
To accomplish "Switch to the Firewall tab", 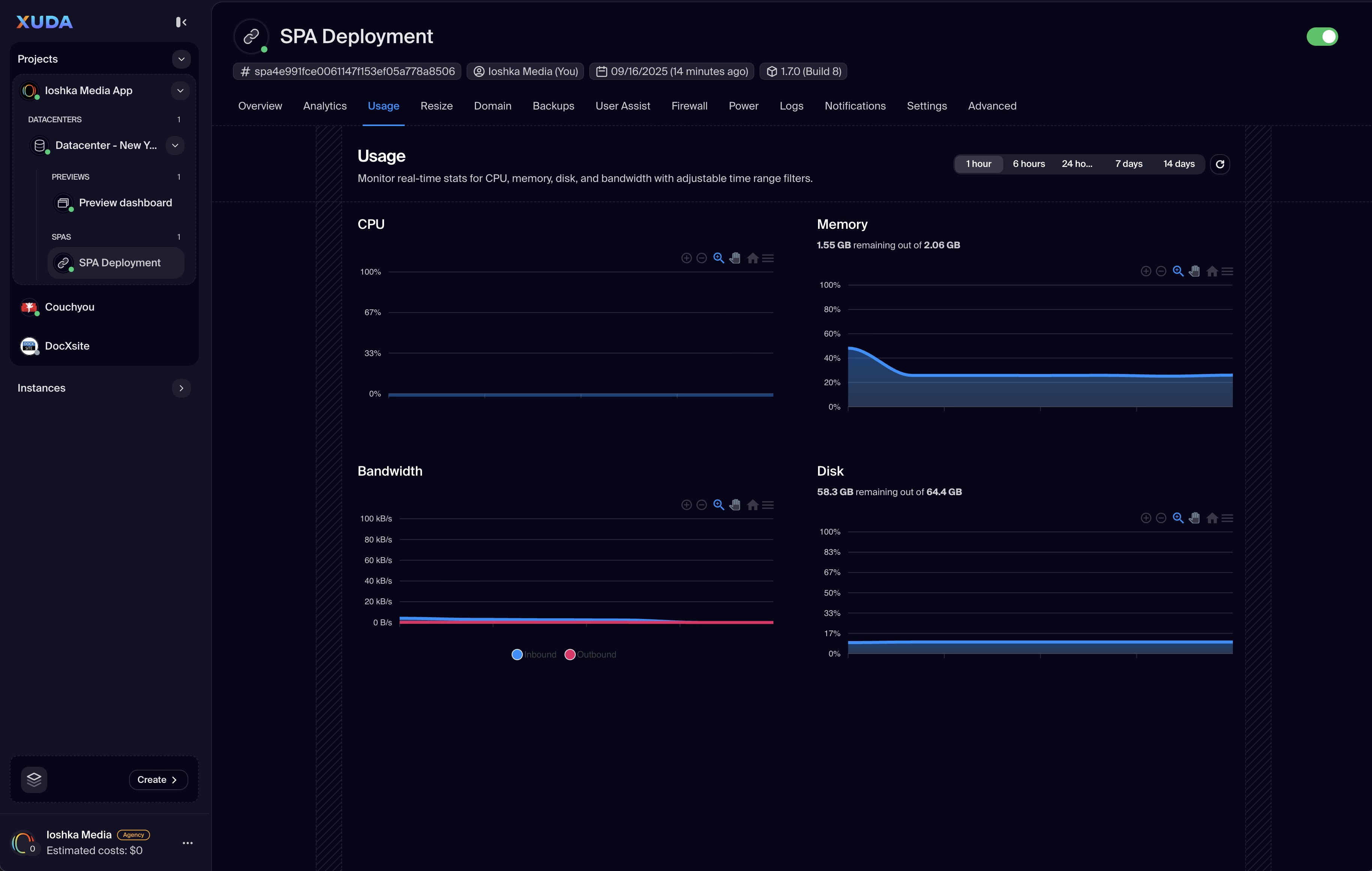I will 689,106.
